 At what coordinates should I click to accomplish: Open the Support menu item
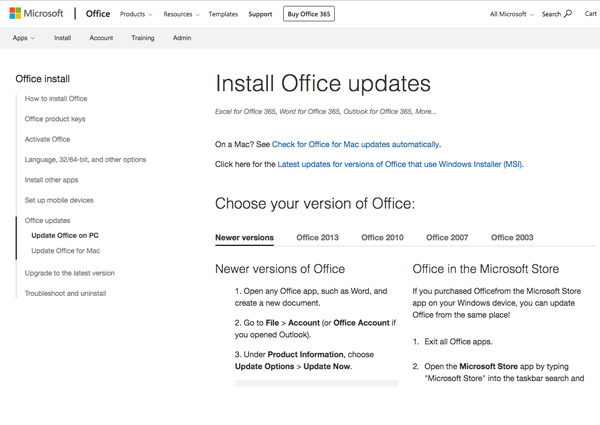[x=260, y=14]
